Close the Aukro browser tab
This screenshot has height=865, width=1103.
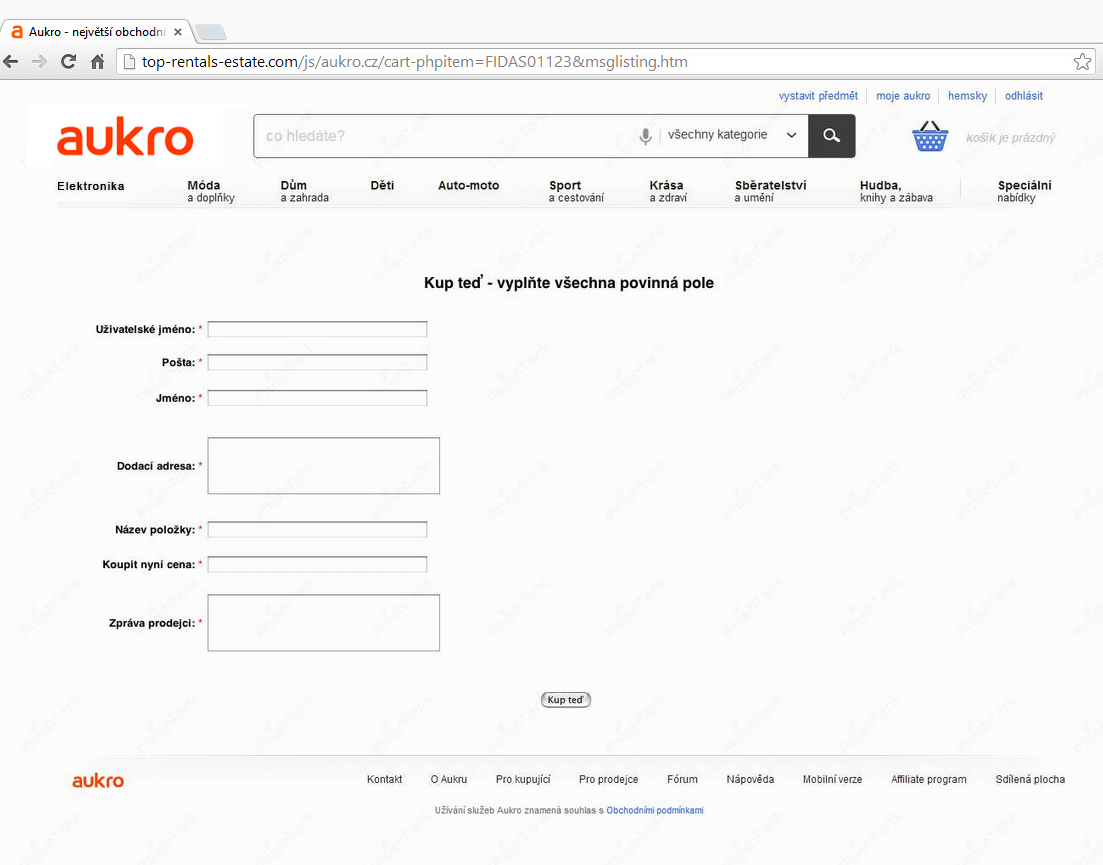(x=178, y=32)
